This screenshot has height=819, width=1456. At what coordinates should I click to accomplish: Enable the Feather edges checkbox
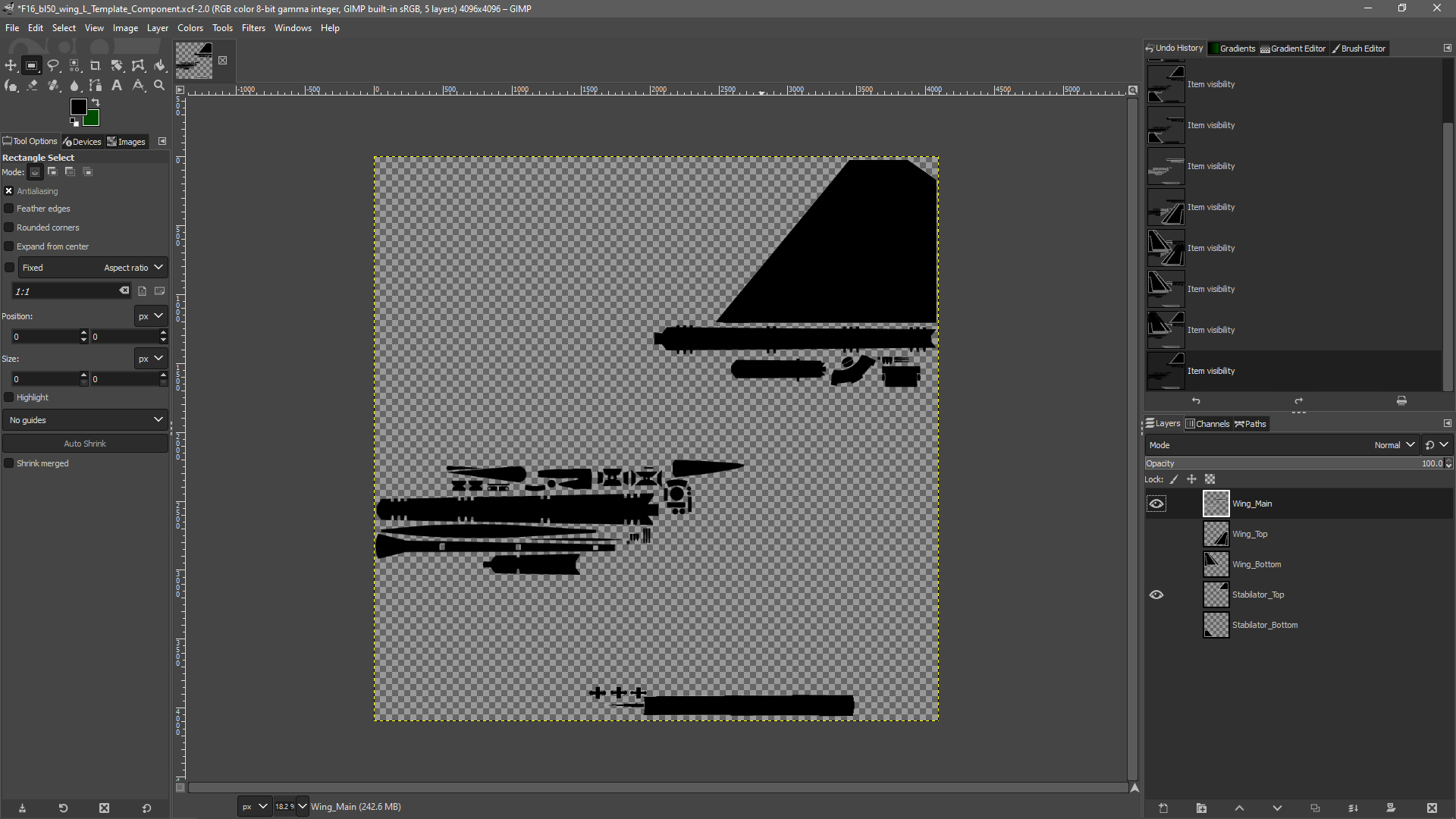9,209
